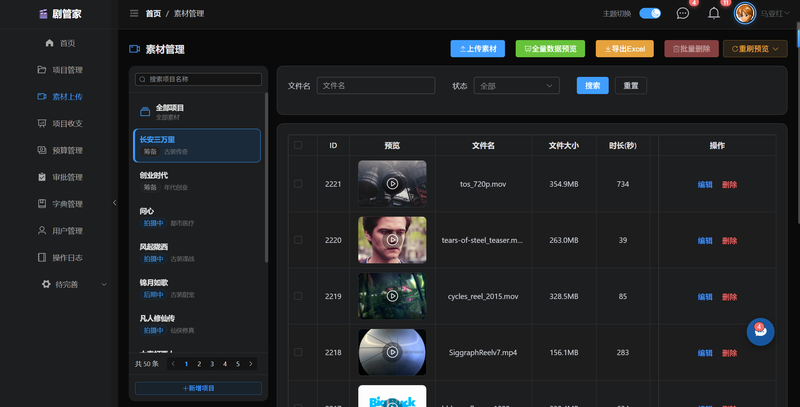
Task: Toggle the 主题切换 theme switch
Action: click(x=650, y=13)
